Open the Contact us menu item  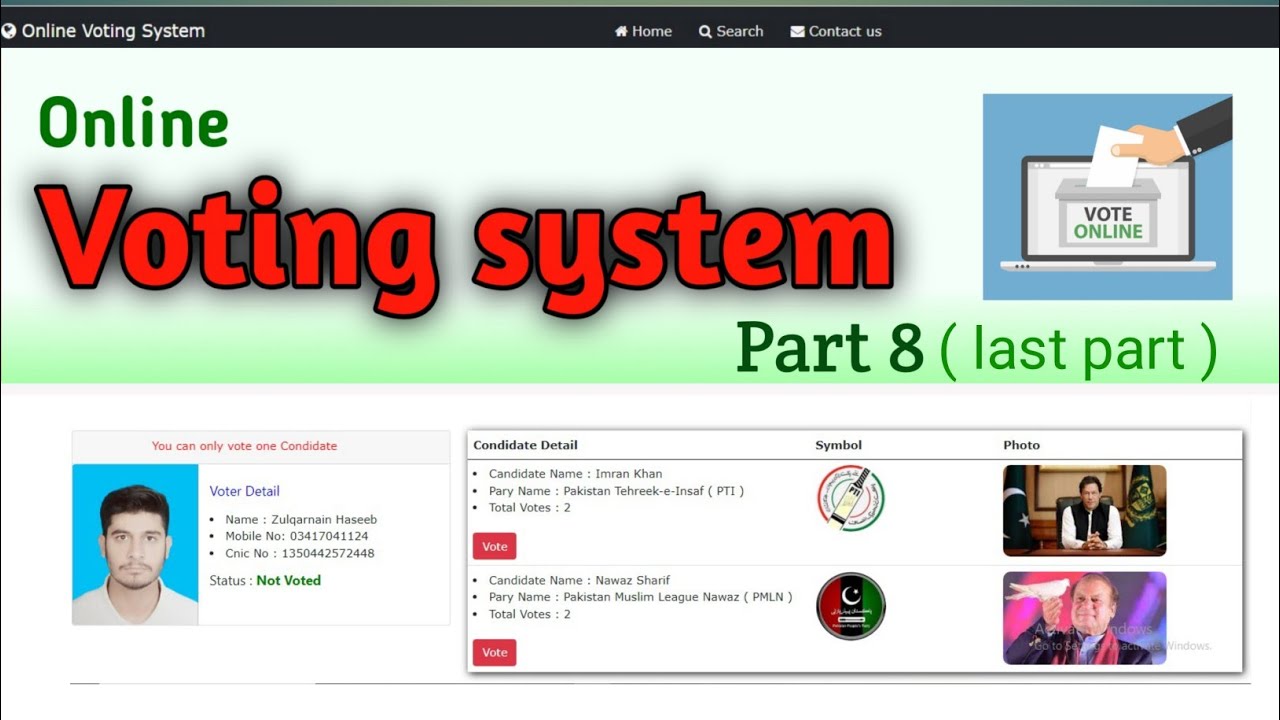[x=836, y=31]
